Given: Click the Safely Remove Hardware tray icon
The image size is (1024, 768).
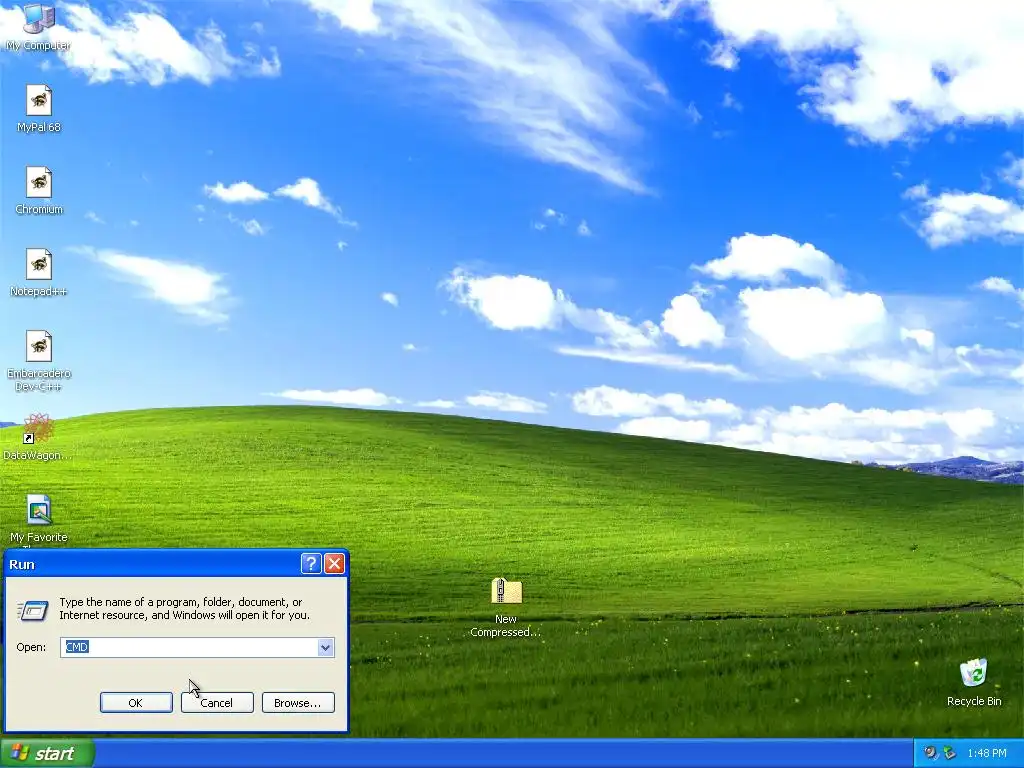Looking at the screenshot, I should tap(950, 753).
